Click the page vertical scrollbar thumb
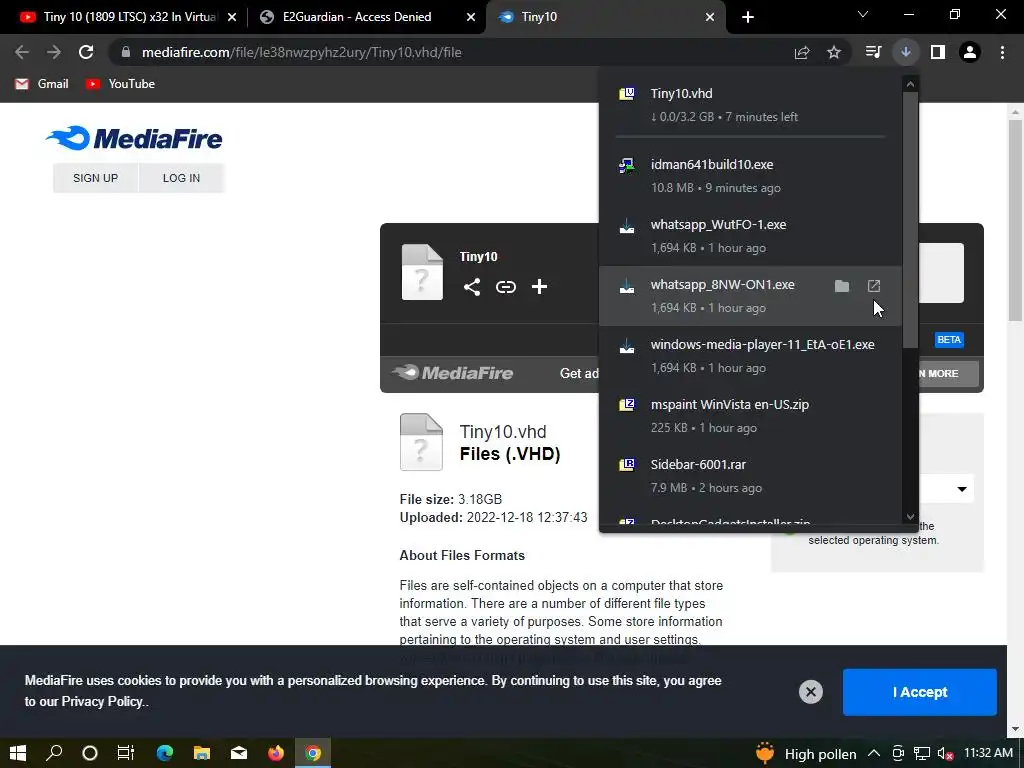The image size is (1024, 768). 1015,220
